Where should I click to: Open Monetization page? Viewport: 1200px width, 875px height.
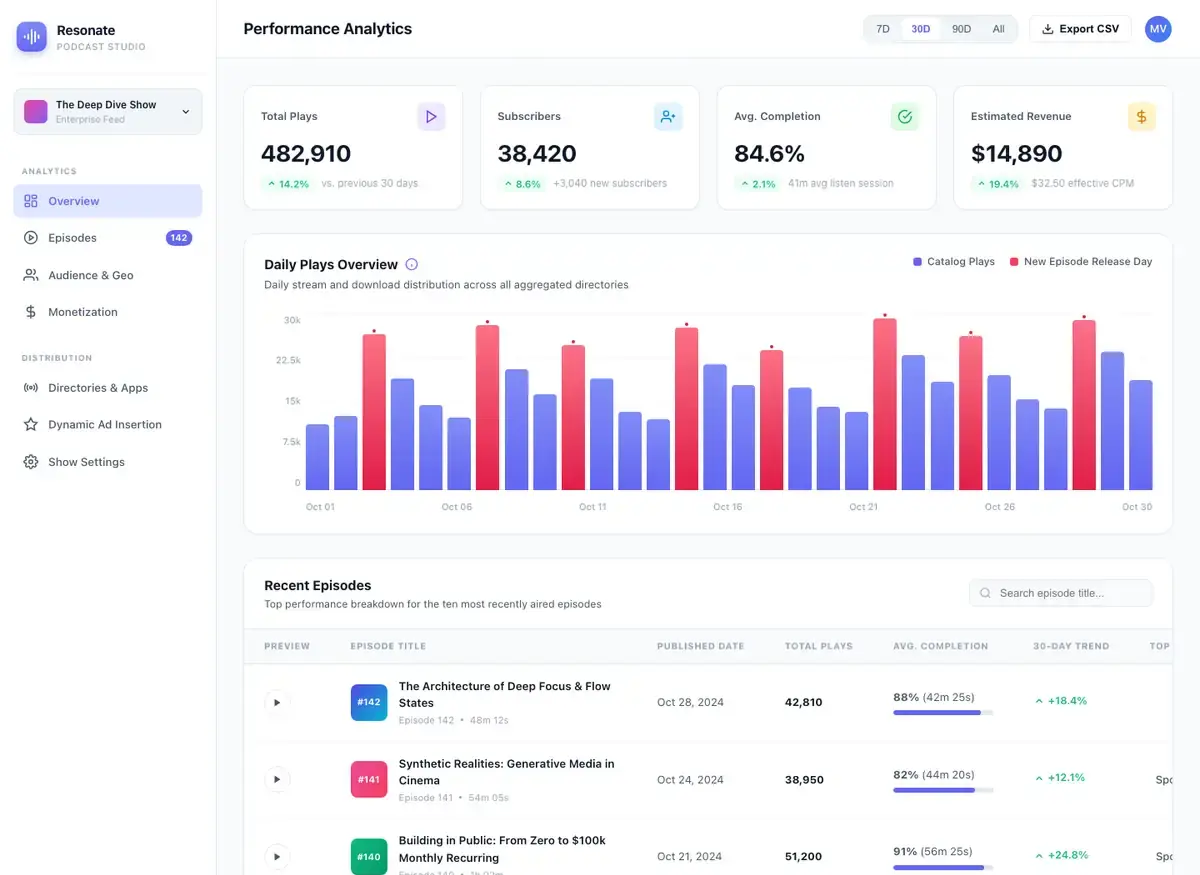pos(108,312)
